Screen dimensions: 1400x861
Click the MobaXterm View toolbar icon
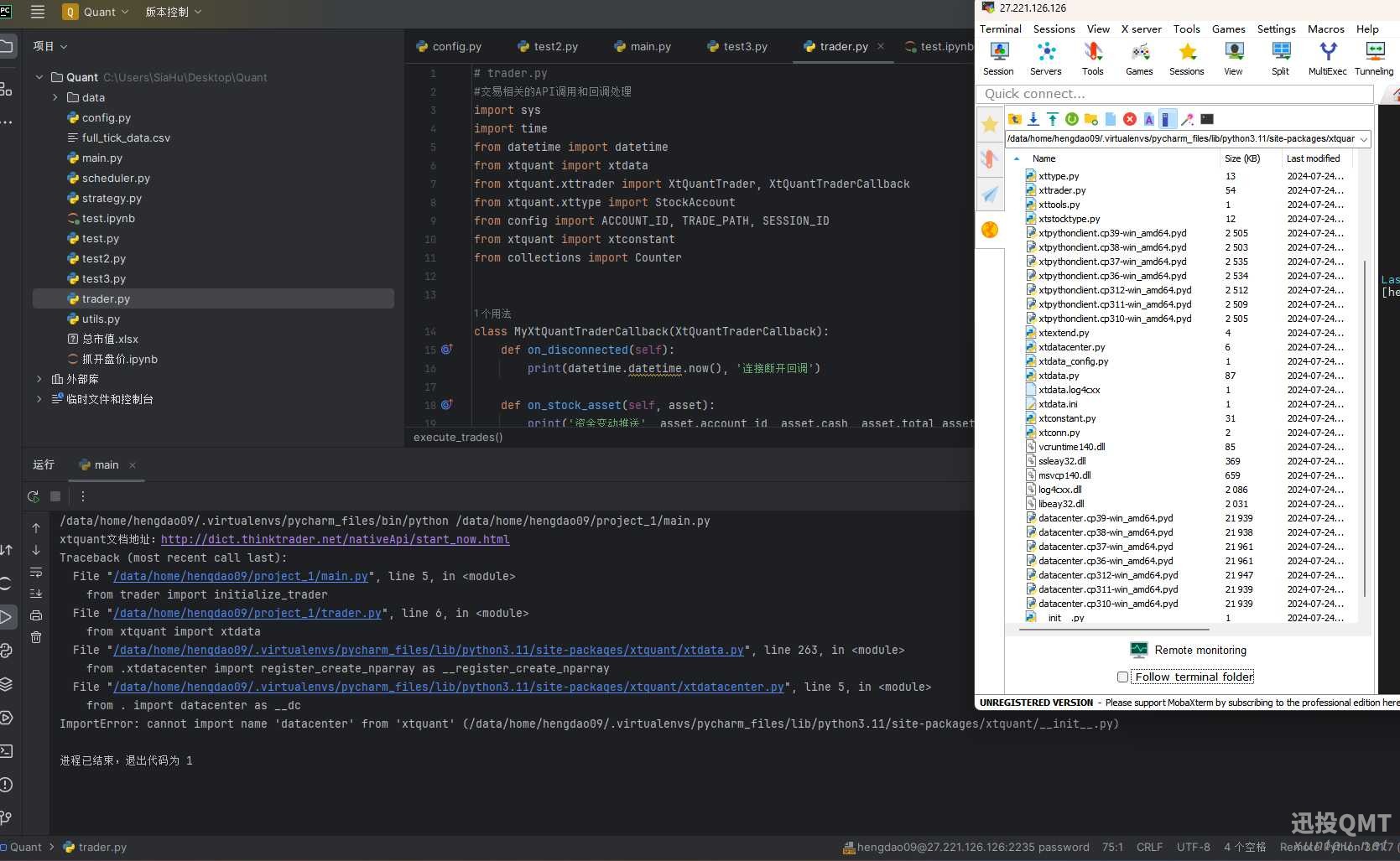1233,59
